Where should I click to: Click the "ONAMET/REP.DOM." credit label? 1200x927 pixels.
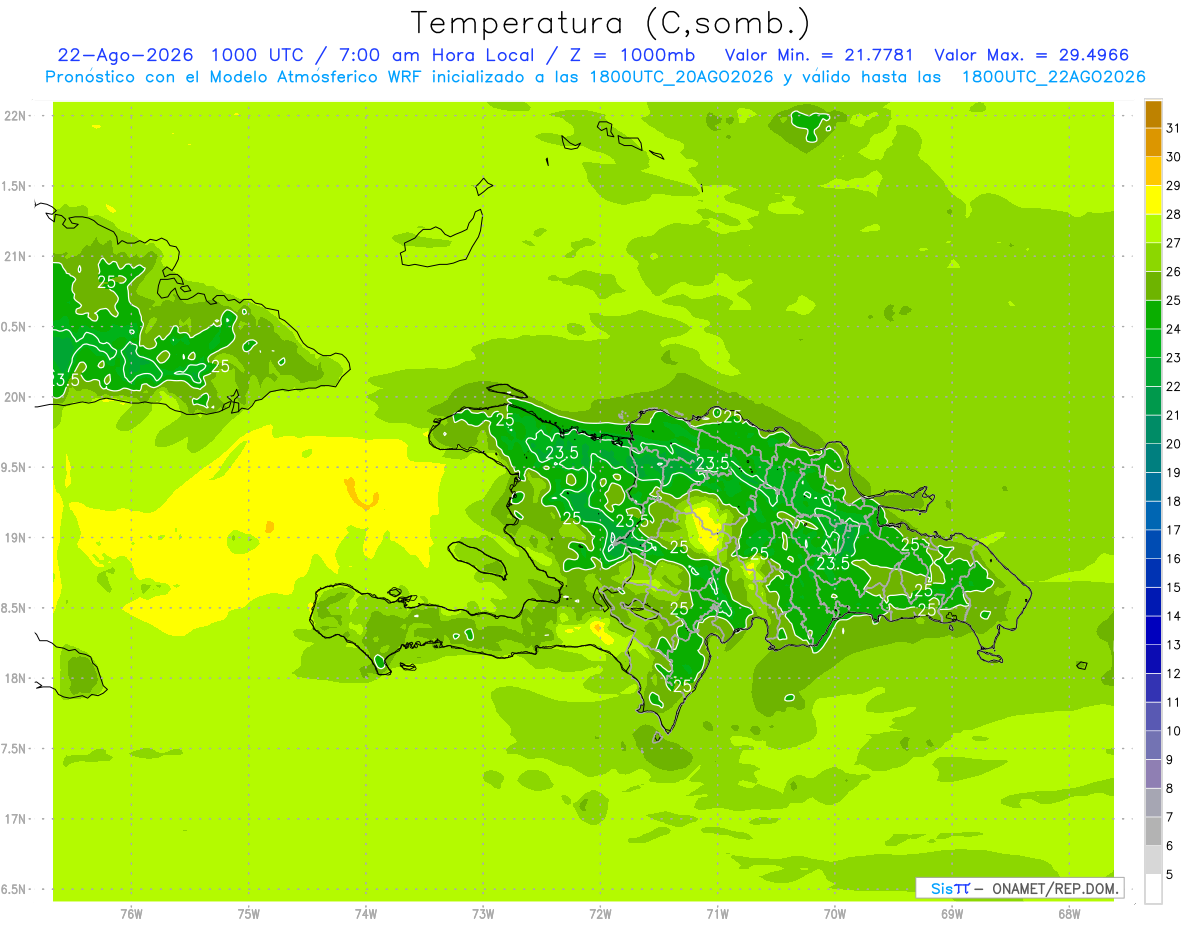point(1054,888)
